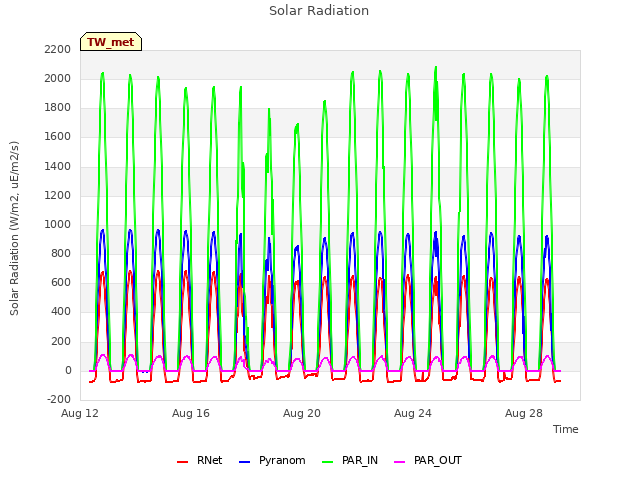Select the Aug 16 x-axis tick label
This screenshot has height=480, width=640.
[191, 413]
